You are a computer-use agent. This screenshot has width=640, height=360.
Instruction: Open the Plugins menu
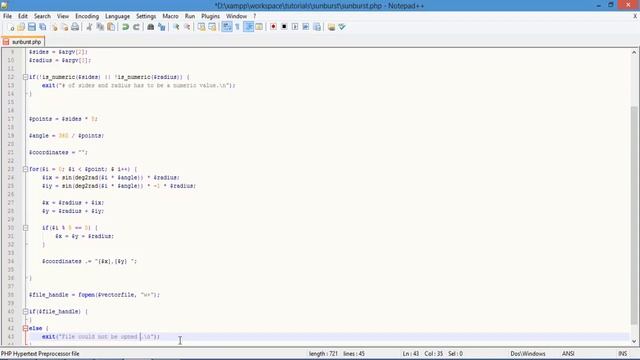pos(211,16)
